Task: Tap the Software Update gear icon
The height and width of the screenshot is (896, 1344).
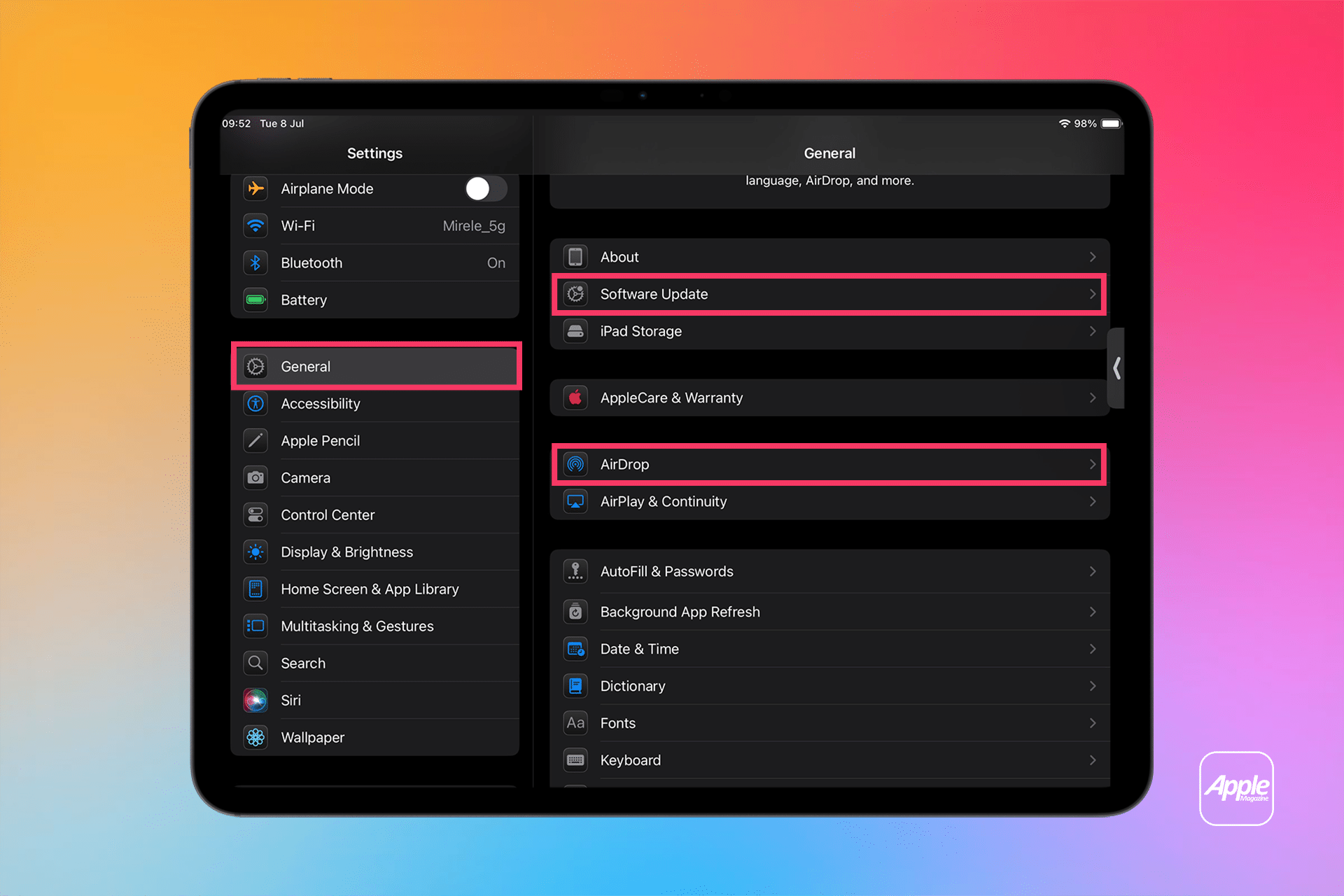Action: click(x=575, y=294)
